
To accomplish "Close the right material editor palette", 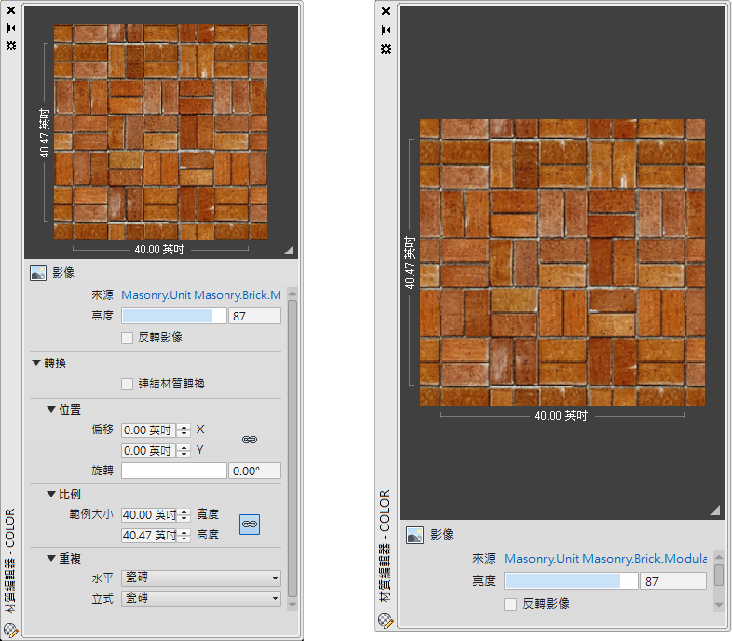I will (386, 11).
